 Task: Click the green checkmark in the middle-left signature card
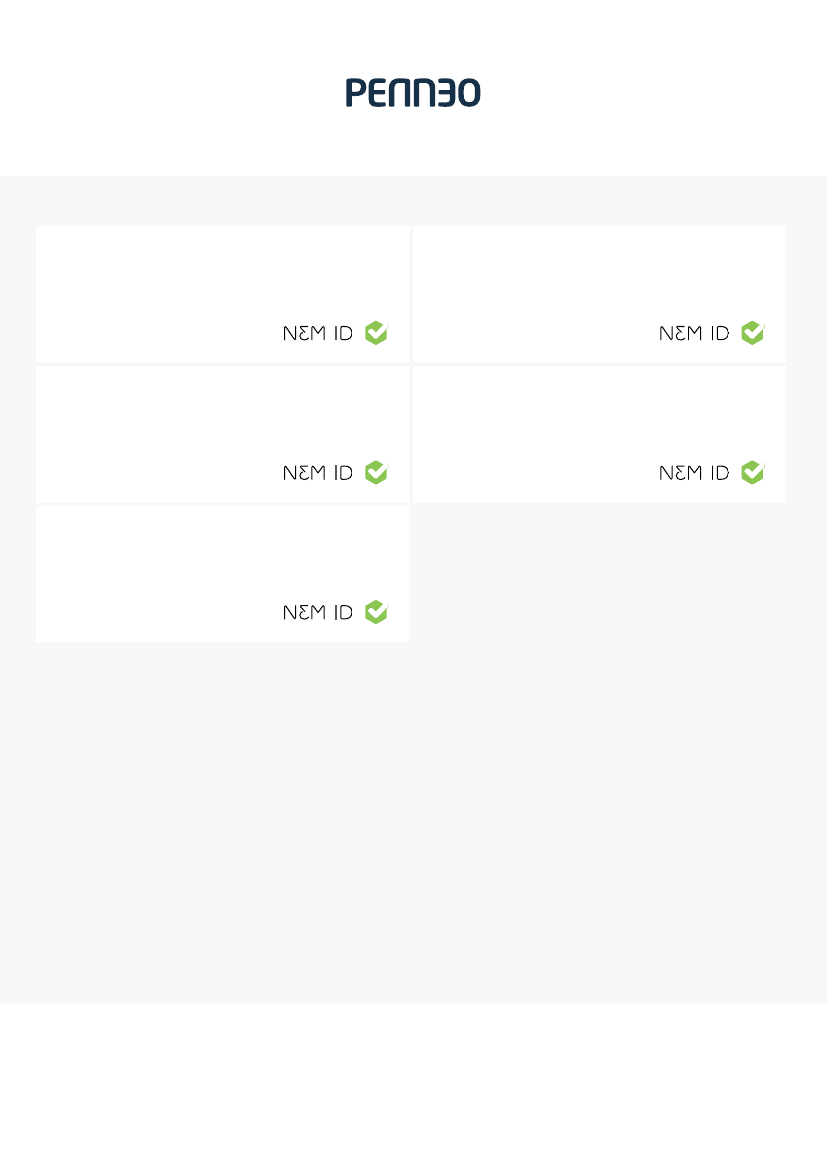pyautogui.click(x=377, y=472)
